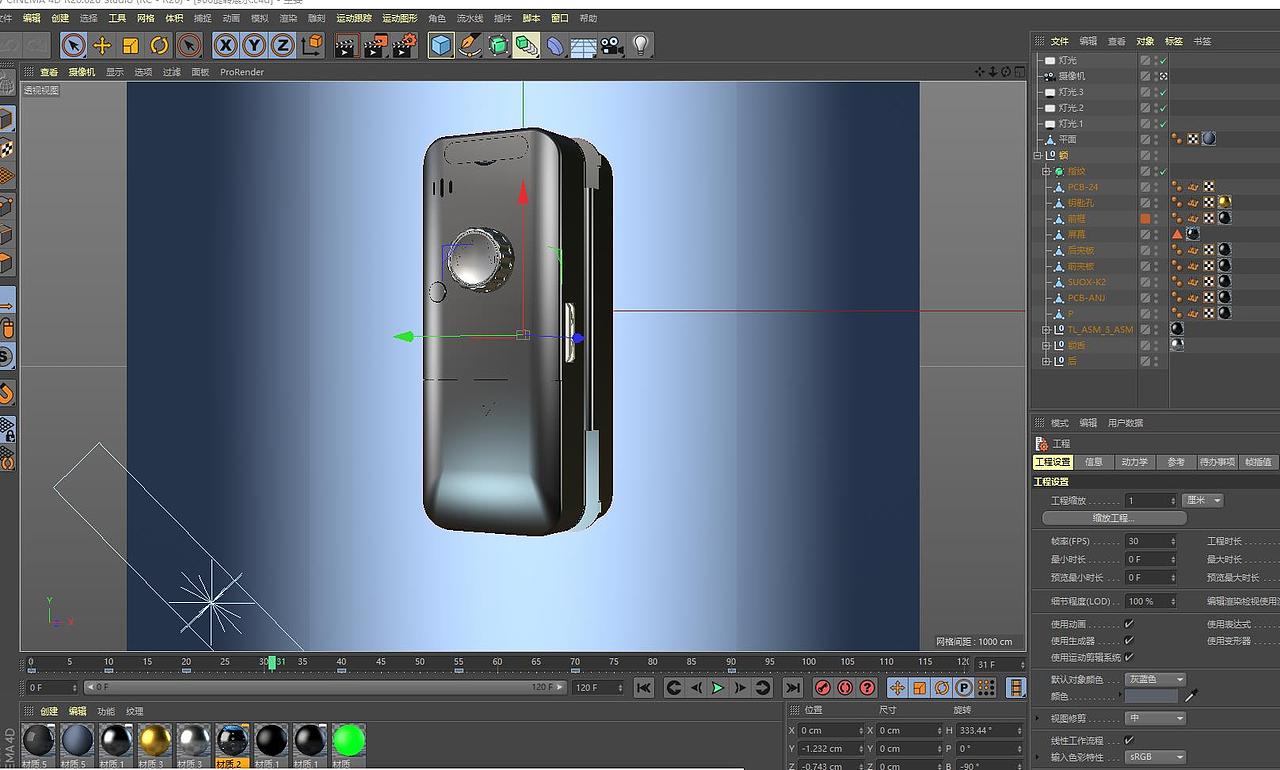Add a camera object
Viewport: 1280px width, 770px height.
[612, 45]
